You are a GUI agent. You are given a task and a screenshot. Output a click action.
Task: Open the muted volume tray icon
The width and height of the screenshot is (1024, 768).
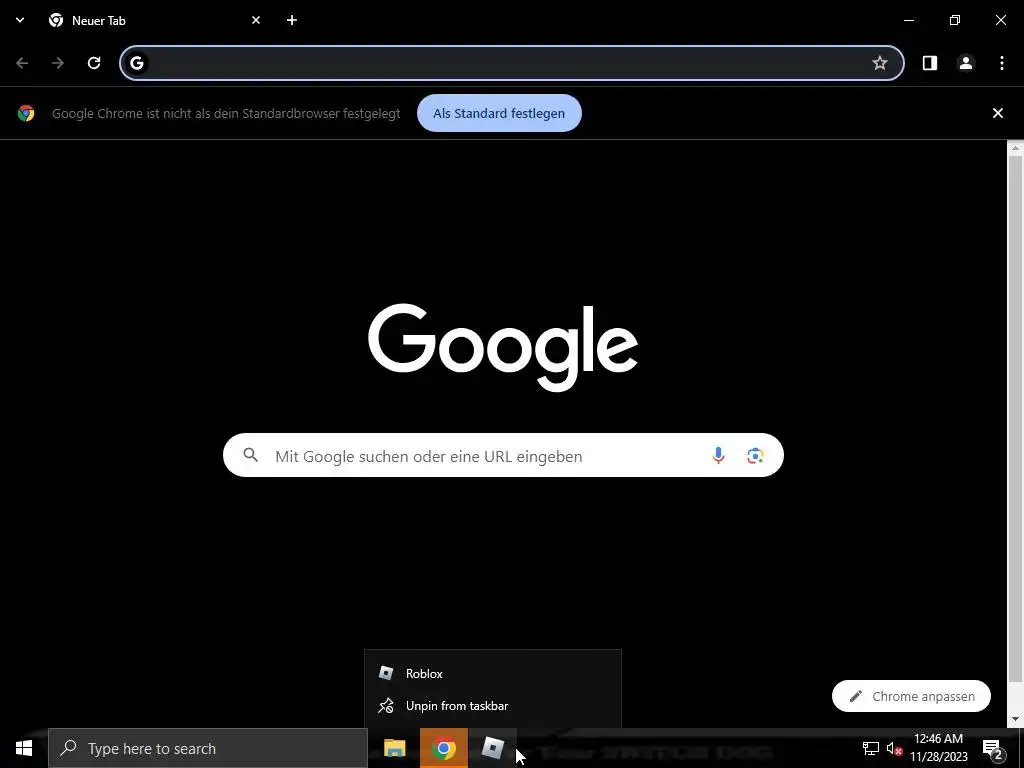pos(895,748)
